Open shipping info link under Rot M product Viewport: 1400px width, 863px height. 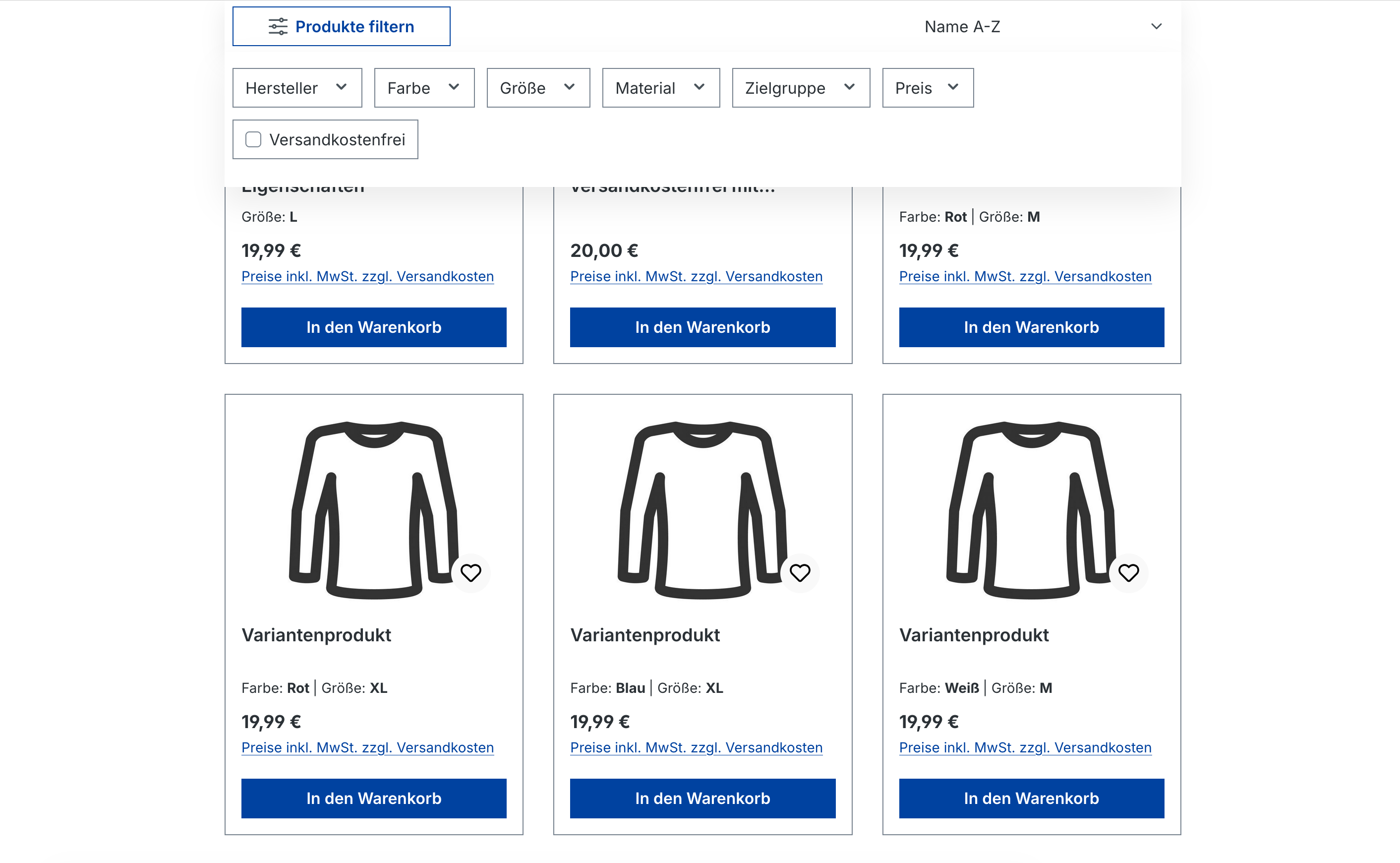pyautogui.click(x=1025, y=276)
